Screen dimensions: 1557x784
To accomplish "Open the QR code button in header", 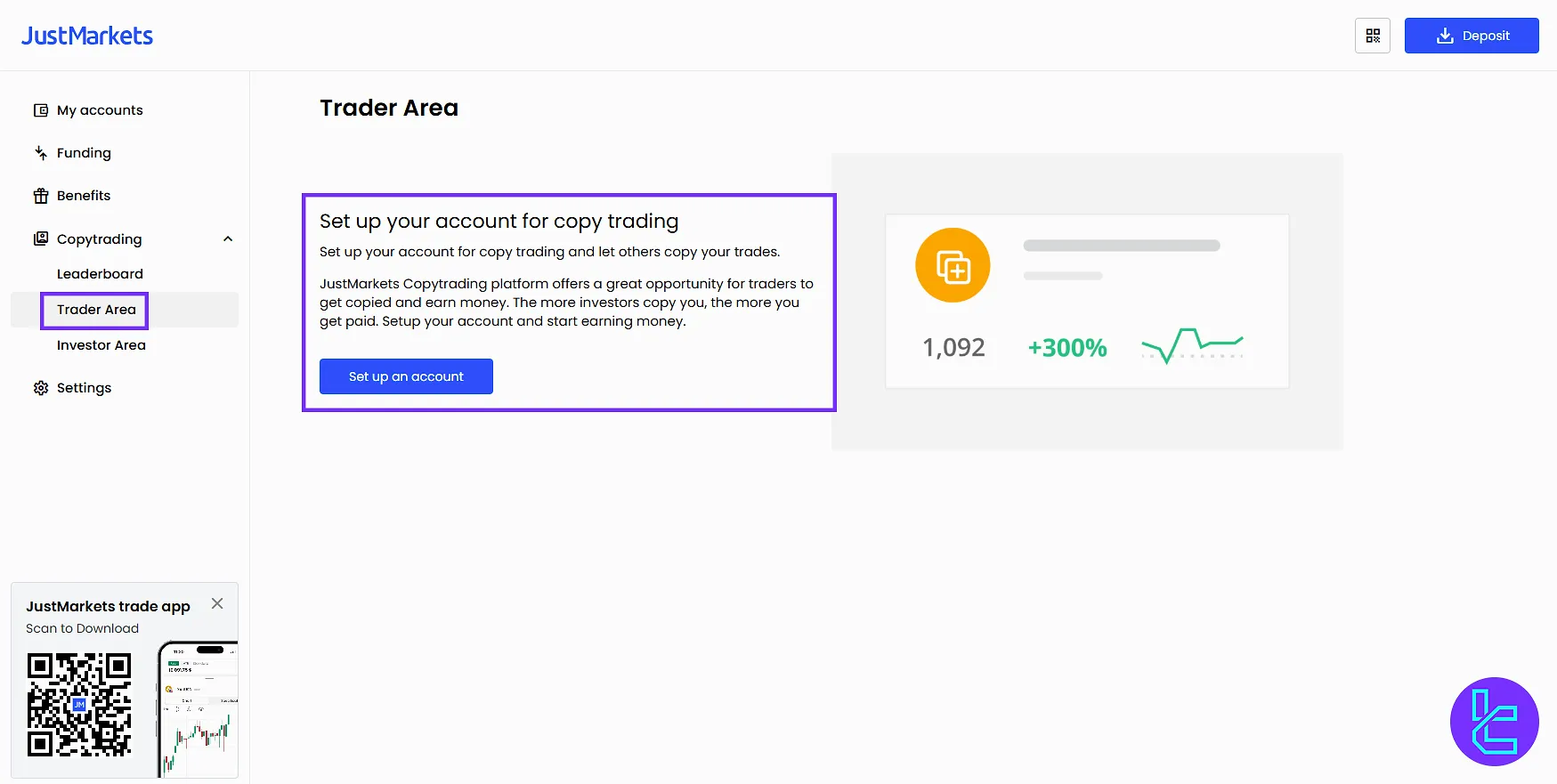I will coord(1373,36).
